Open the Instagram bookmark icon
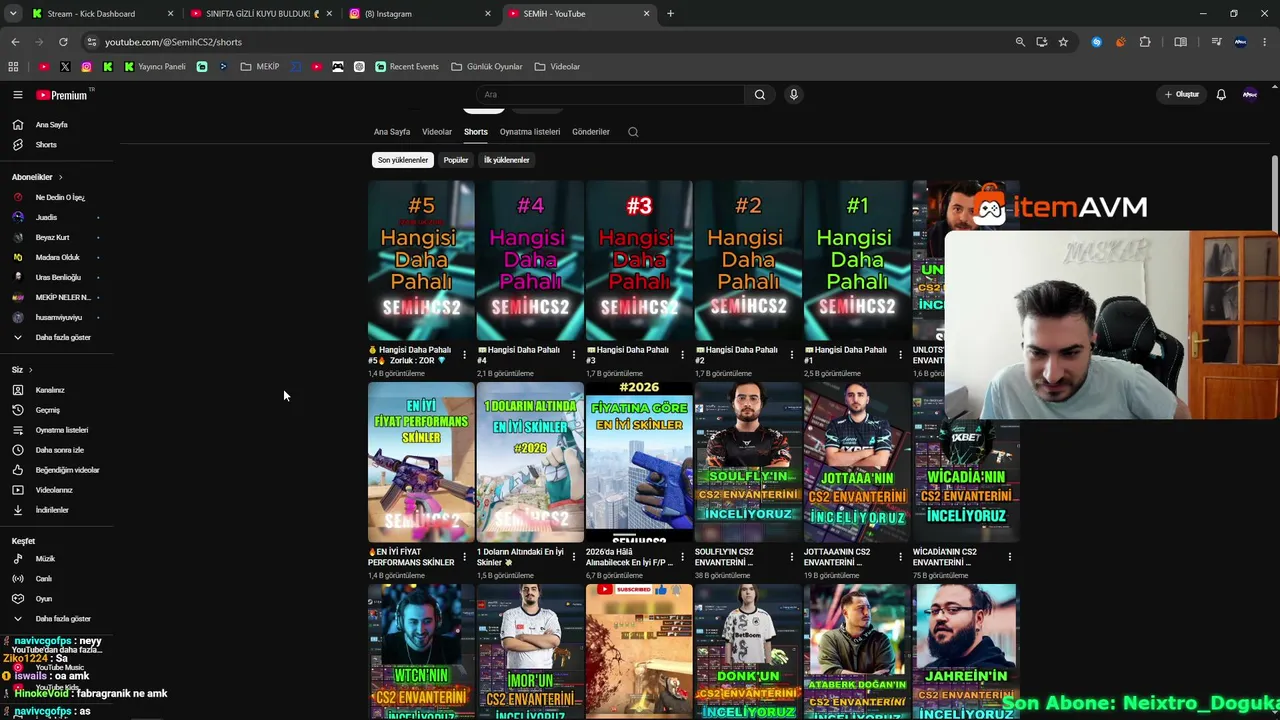Viewport: 1280px width, 720px height. point(87,67)
